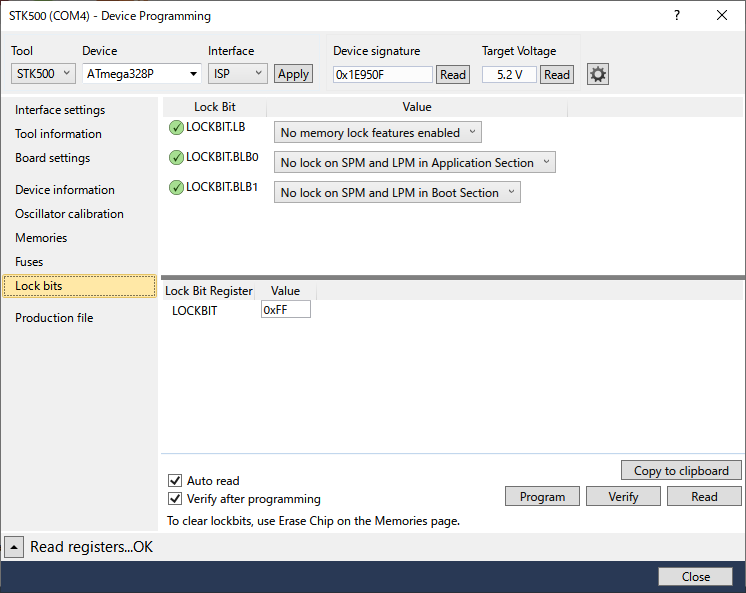The image size is (746, 593).
Task: Go to Device information page
Action: pyautogui.click(x=65, y=190)
